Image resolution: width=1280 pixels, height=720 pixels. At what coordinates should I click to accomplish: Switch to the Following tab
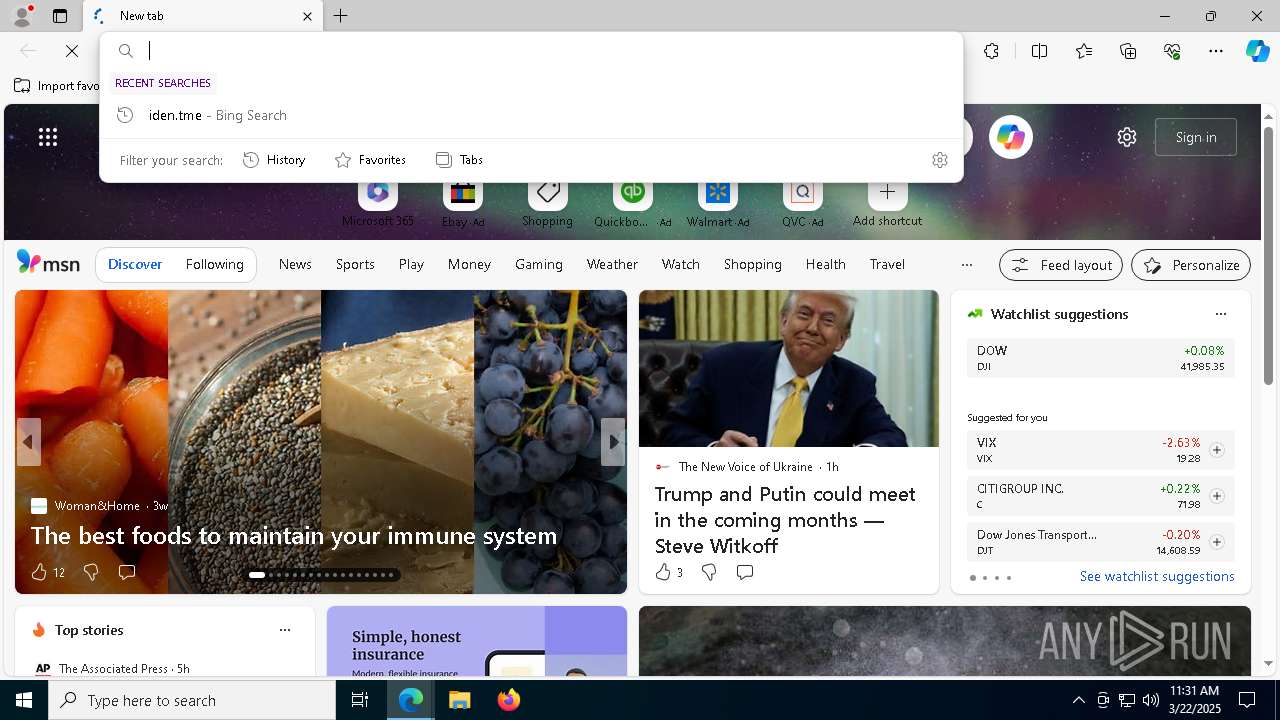pos(214,264)
